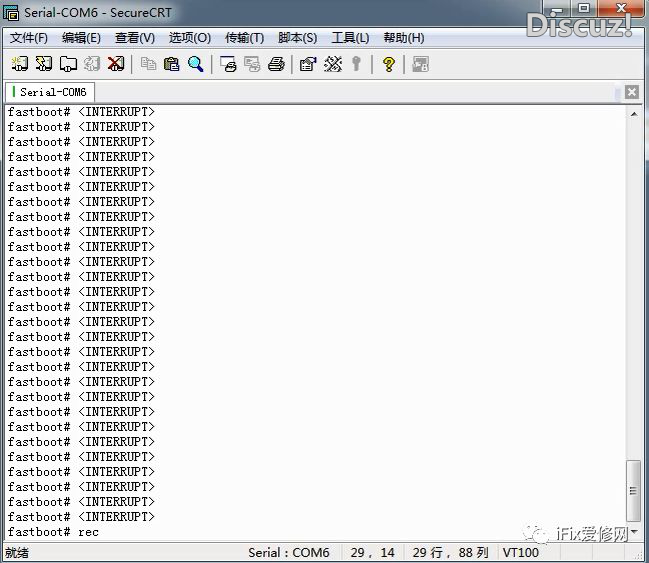
Task: Open Global Options tools icon
Action: [x=333, y=64]
